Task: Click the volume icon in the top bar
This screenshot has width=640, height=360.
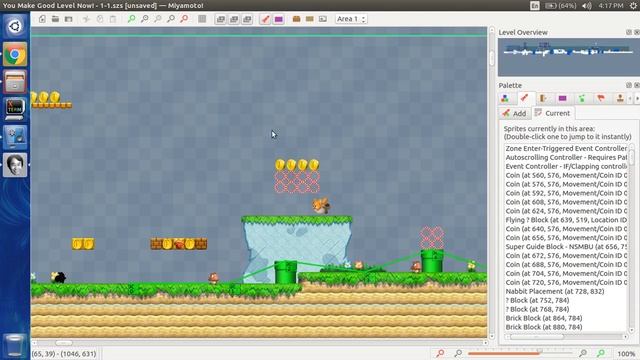Action: (x=587, y=5)
